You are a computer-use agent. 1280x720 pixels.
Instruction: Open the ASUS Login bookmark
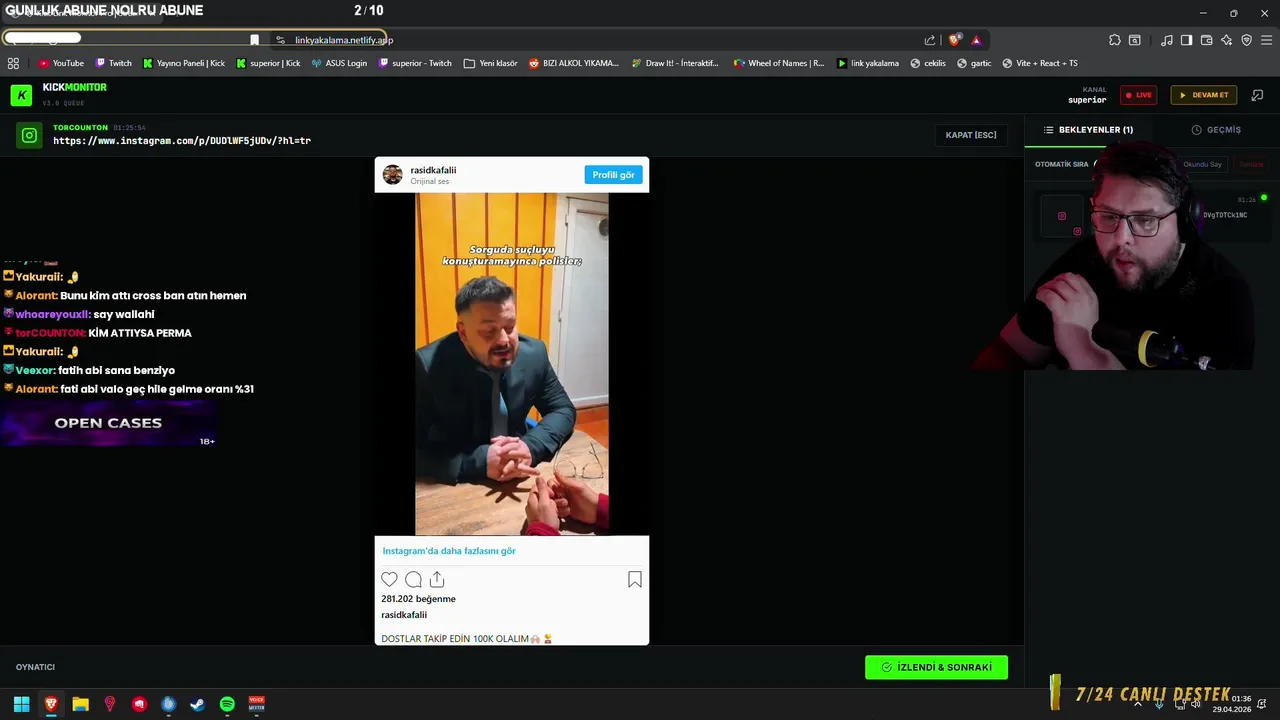point(339,63)
